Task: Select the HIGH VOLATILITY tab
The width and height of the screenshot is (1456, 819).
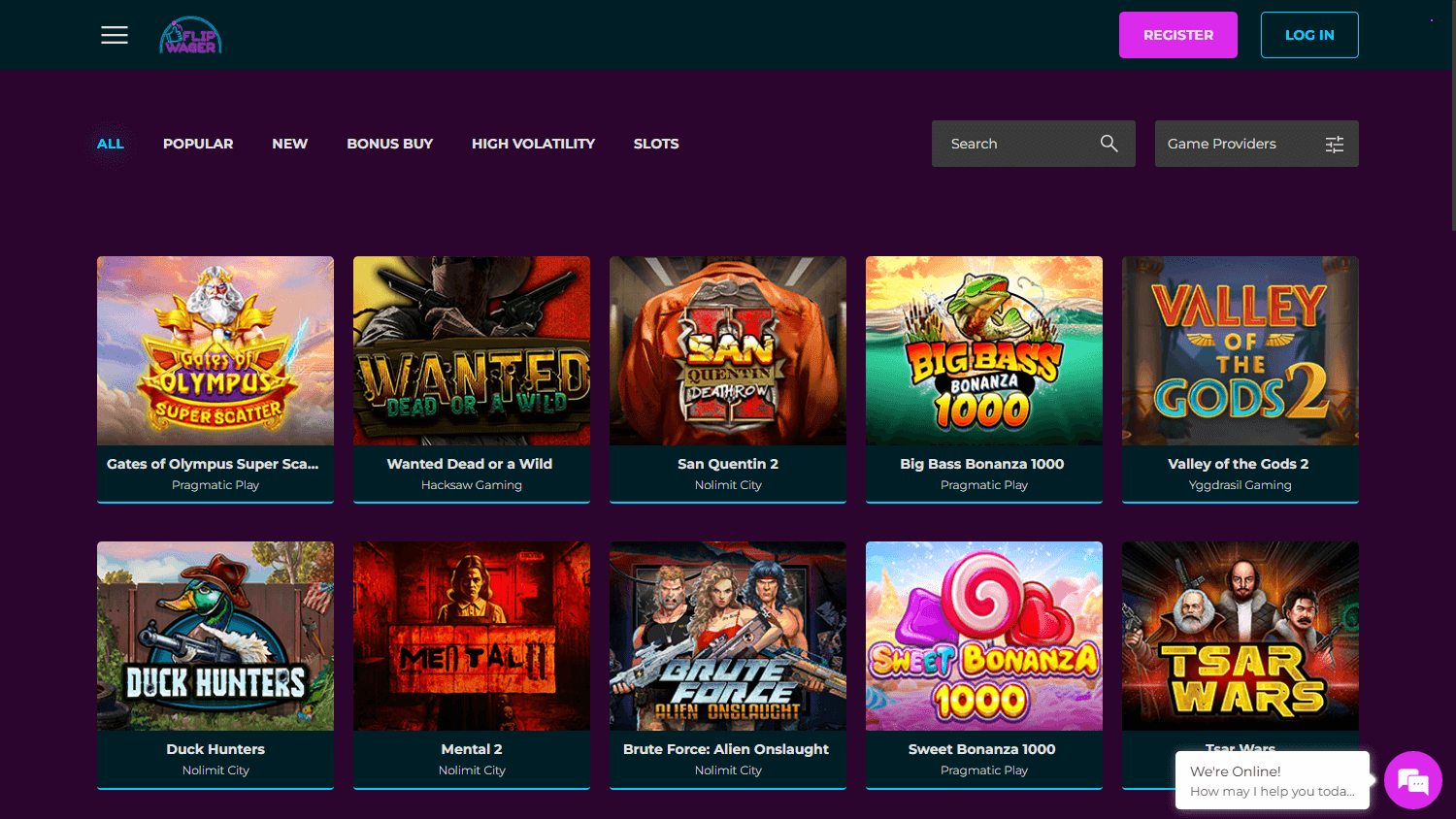Action: click(533, 144)
